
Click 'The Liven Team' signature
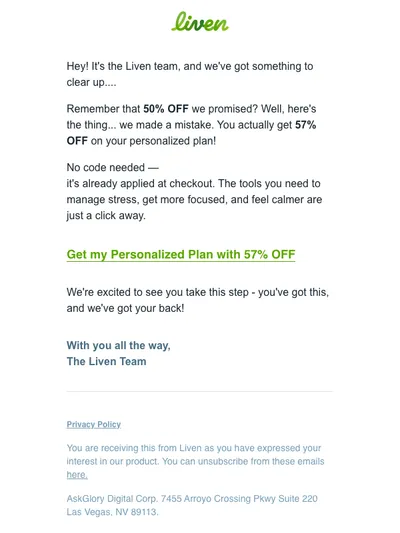tap(106, 361)
